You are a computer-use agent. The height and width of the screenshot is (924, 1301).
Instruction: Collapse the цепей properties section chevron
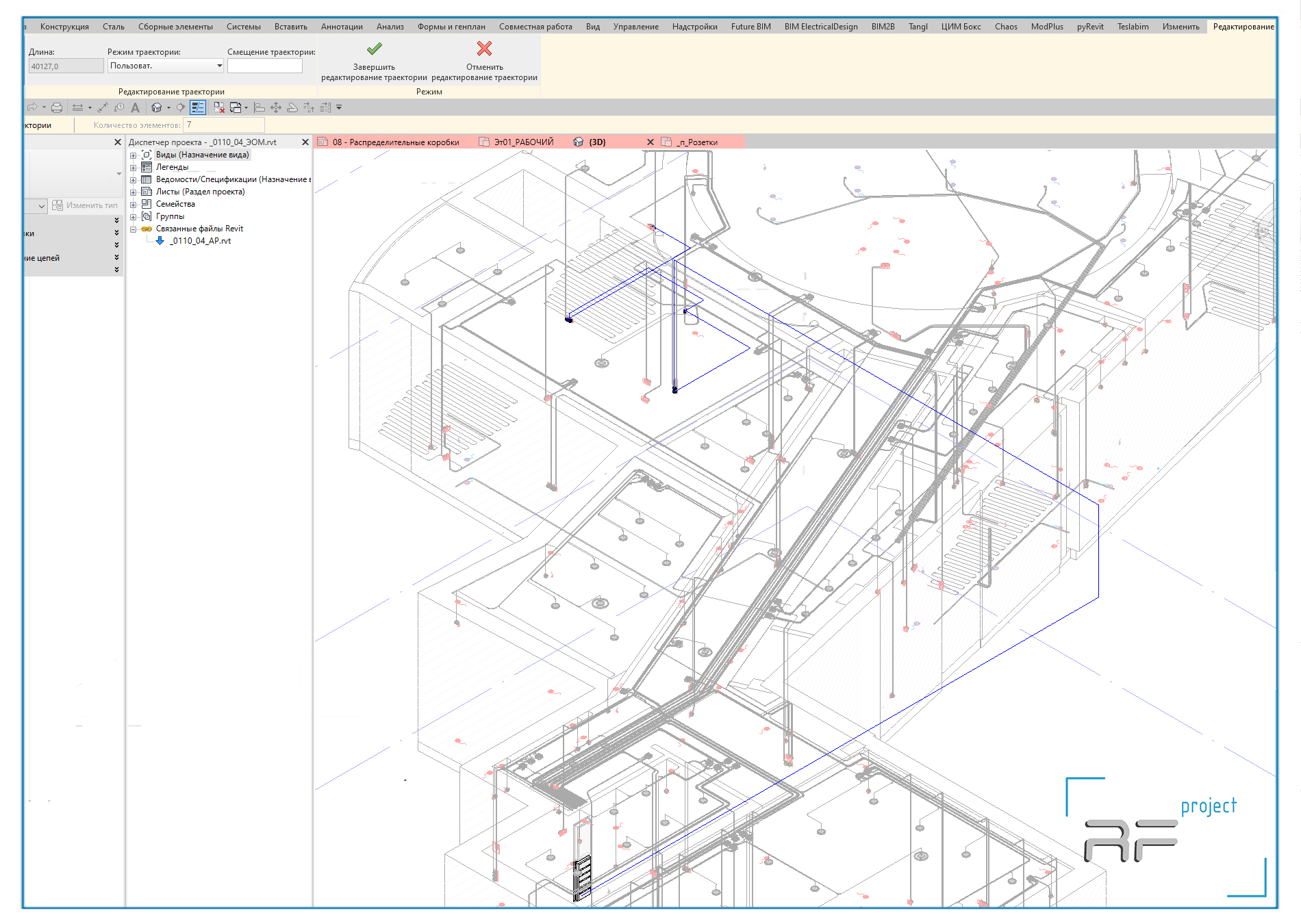point(116,257)
